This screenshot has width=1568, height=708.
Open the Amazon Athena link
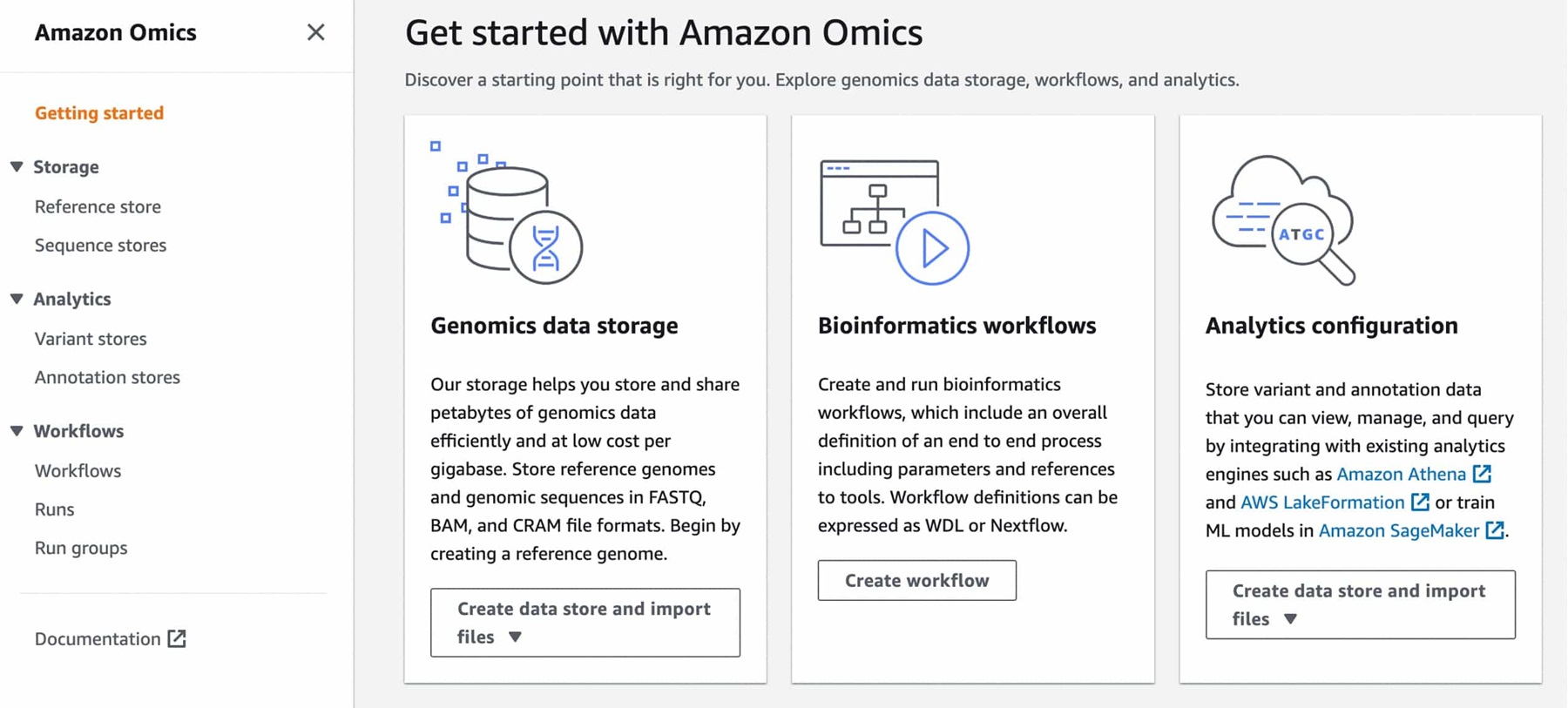(x=1402, y=474)
